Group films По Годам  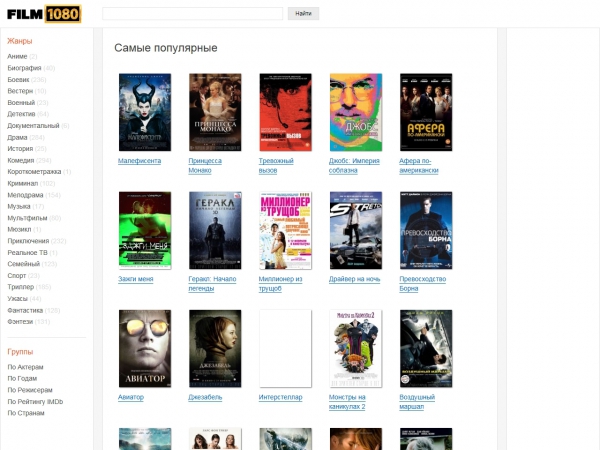coord(22,378)
